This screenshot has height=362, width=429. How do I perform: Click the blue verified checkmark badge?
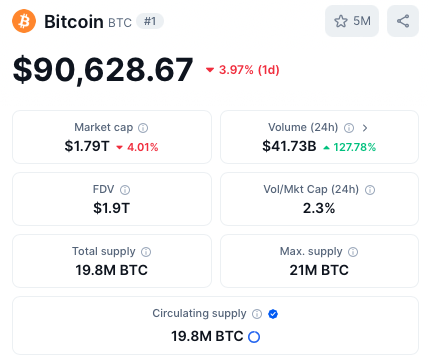[273, 314]
